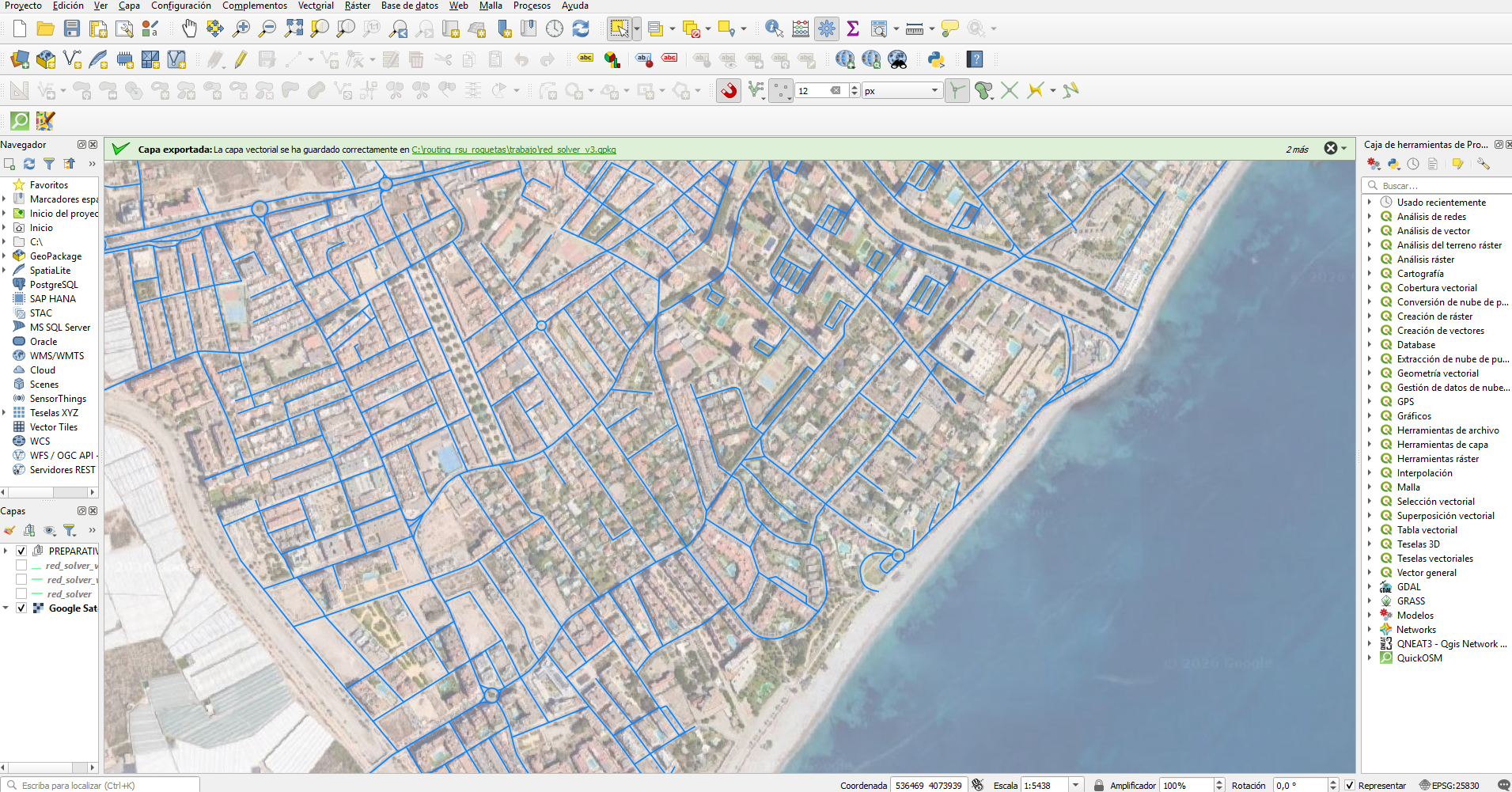Open Data Source Manager
Image resolution: width=1512 pixels, height=792 pixels.
click(x=20, y=59)
